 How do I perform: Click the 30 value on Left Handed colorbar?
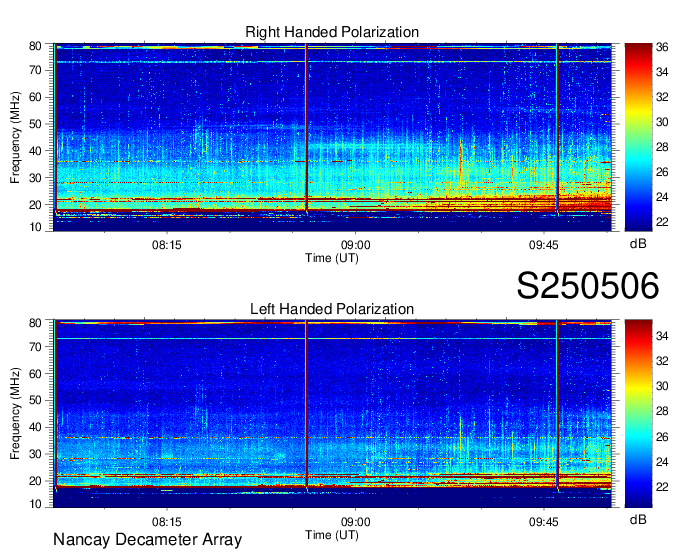click(662, 386)
